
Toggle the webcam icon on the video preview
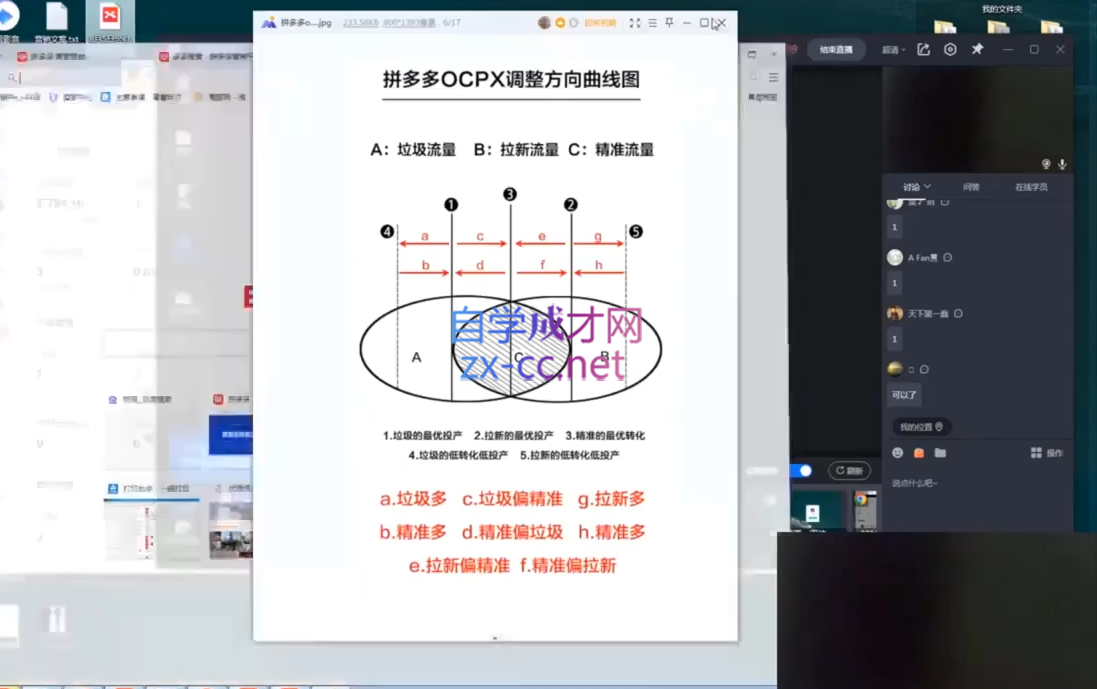pos(1046,164)
